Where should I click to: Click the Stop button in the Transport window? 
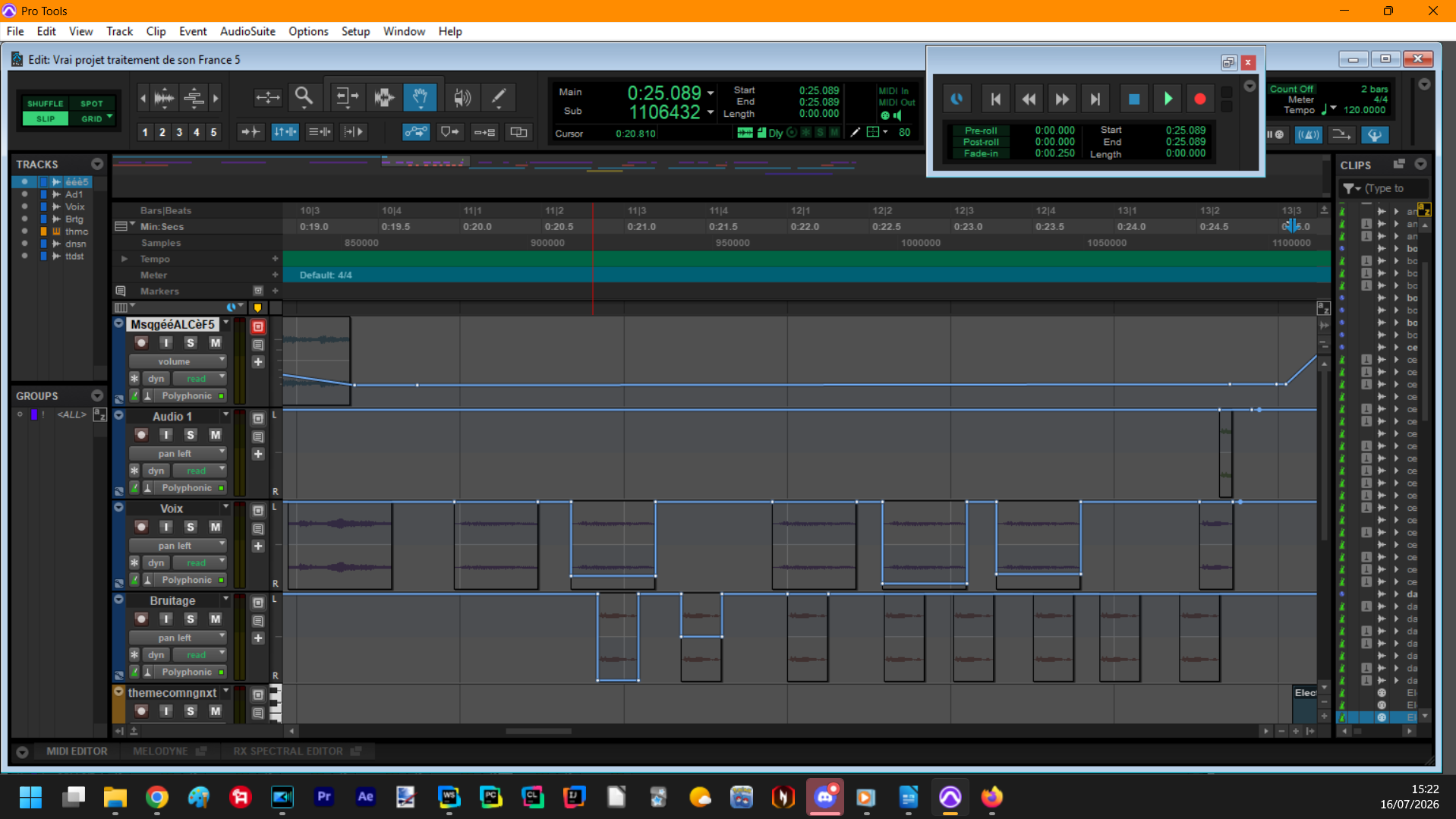point(1134,99)
